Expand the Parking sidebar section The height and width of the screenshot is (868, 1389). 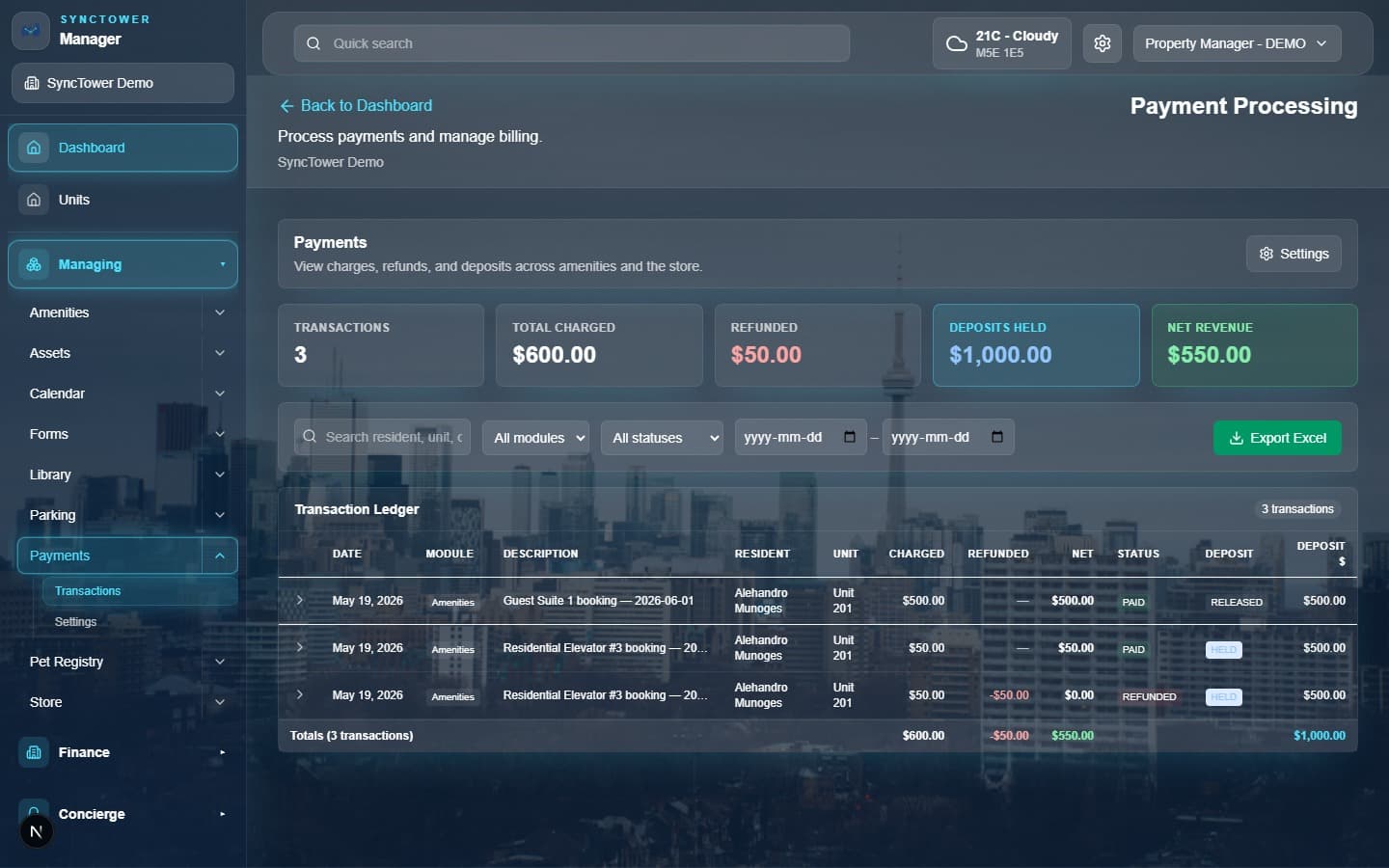tap(220, 515)
